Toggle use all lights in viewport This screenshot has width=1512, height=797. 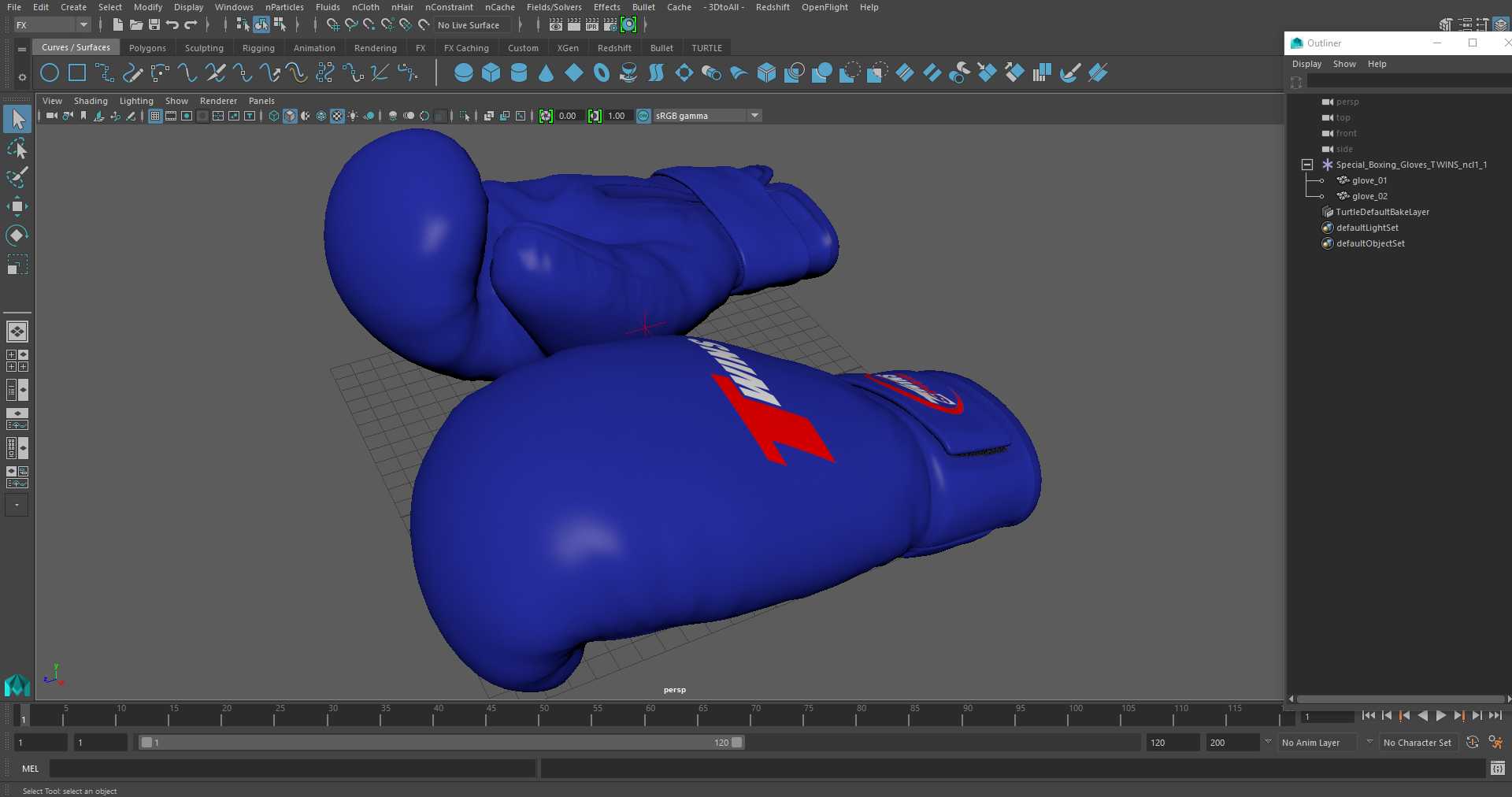tap(353, 116)
